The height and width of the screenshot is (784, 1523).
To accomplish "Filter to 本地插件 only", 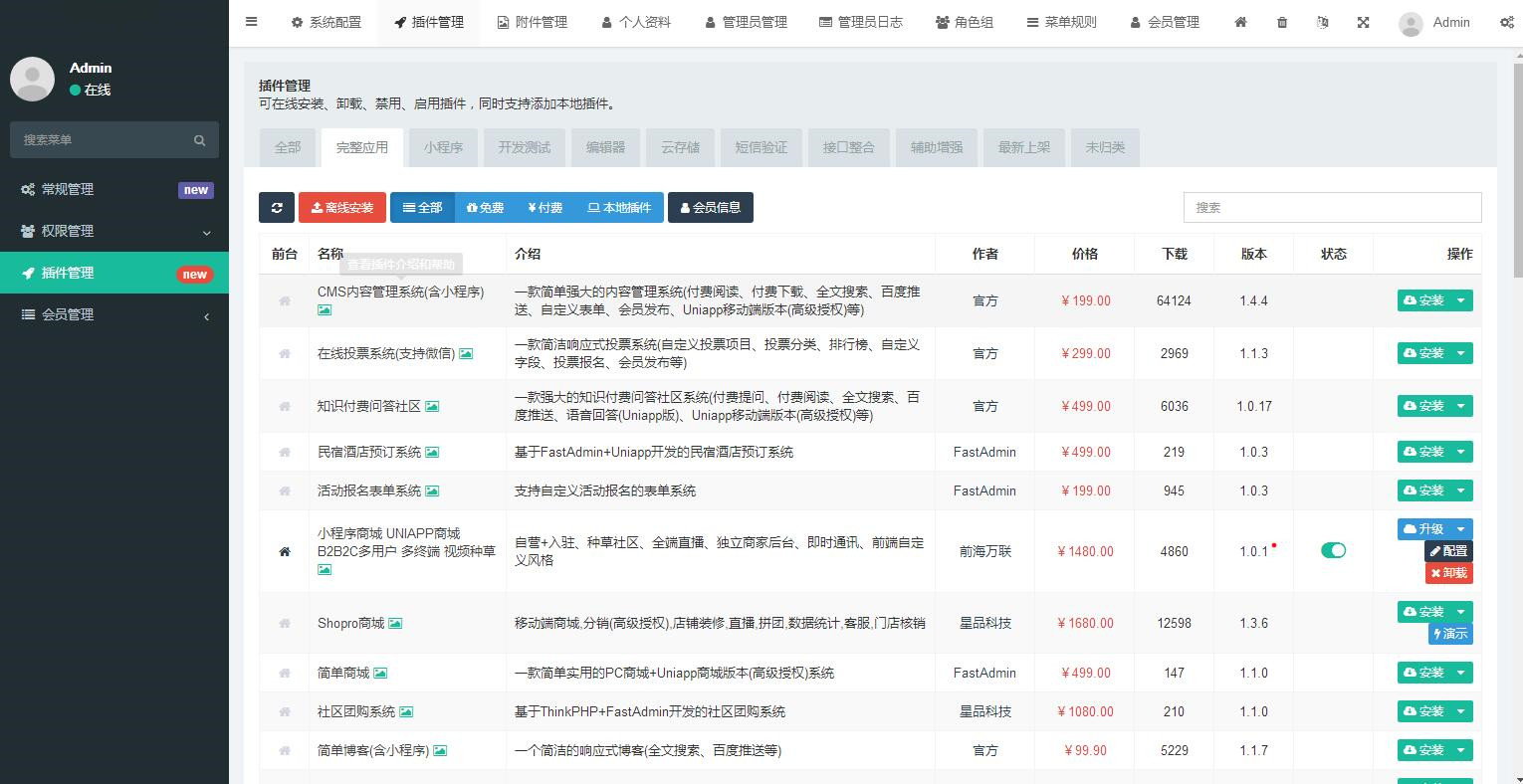I will point(619,207).
